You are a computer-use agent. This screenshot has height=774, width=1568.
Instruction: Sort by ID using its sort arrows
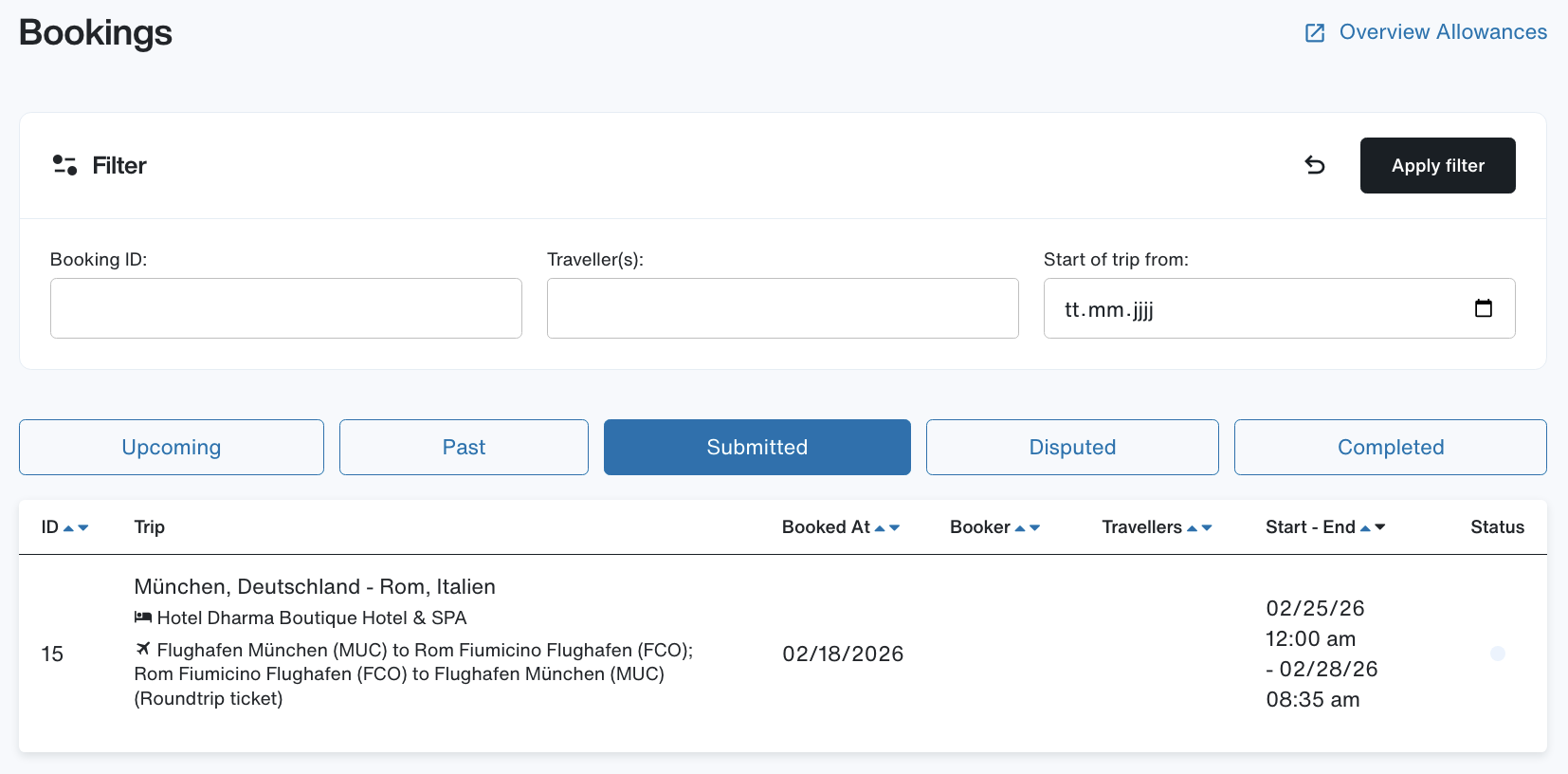[76, 527]
